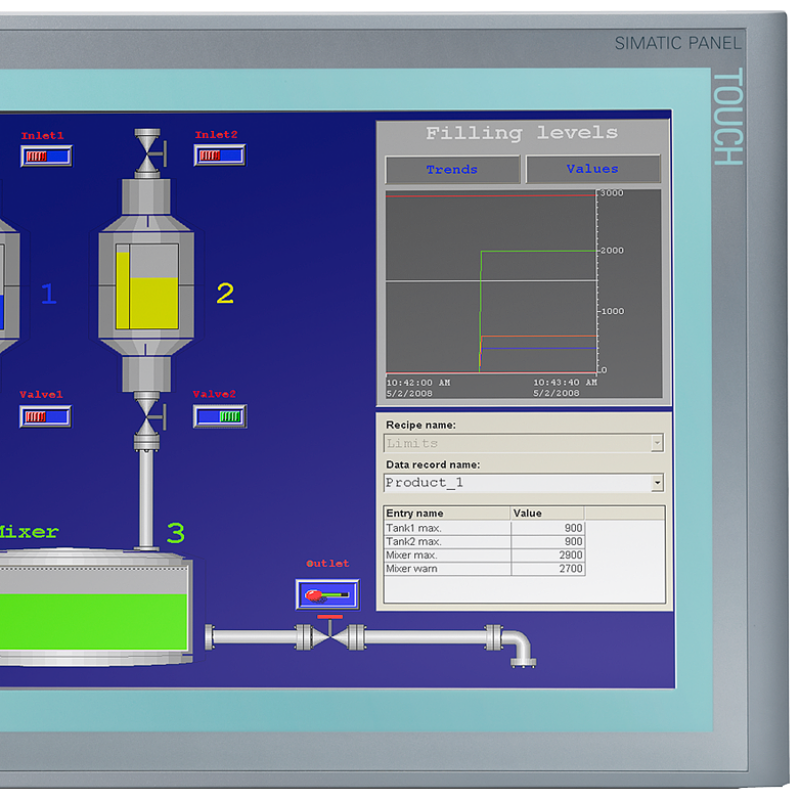The image size is (800, 800).
Task: Switch the Valve1 toggle
Action: 45,416
